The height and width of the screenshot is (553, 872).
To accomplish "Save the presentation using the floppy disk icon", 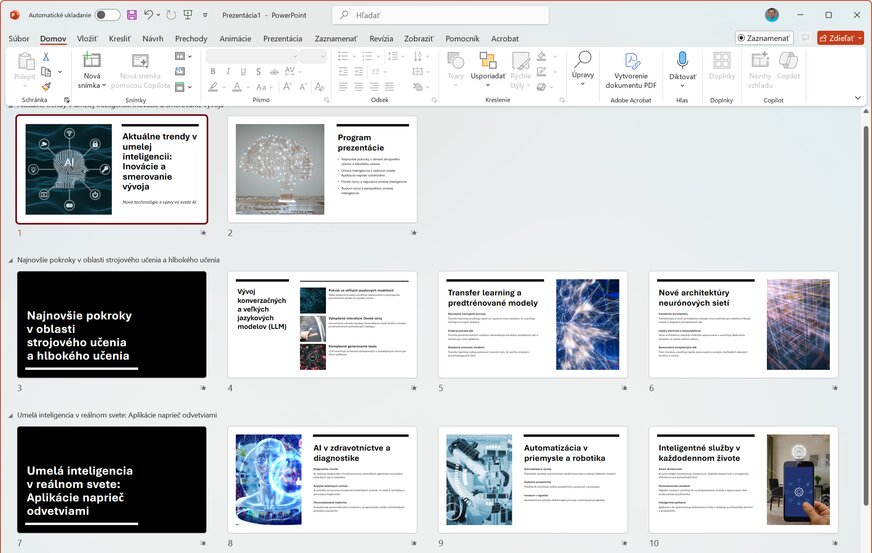I will click(x=131, y=15).
